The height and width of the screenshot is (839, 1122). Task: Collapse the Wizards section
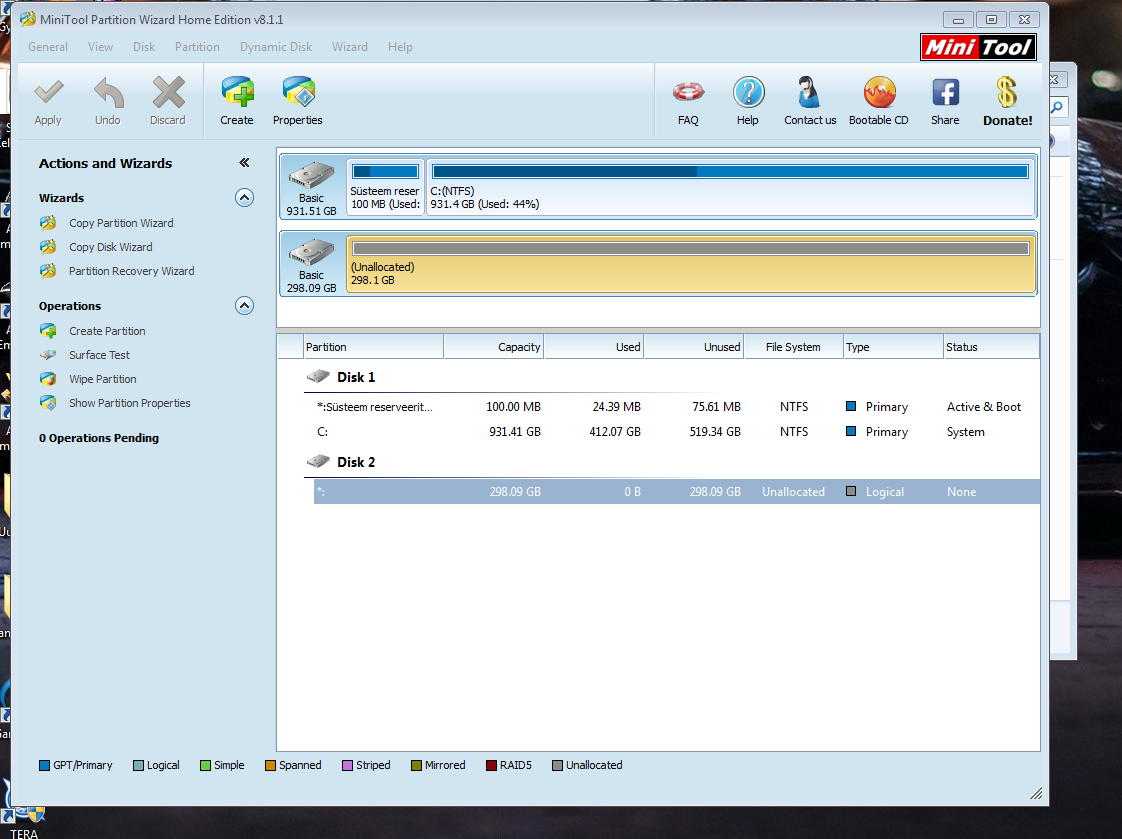point(244,197)
